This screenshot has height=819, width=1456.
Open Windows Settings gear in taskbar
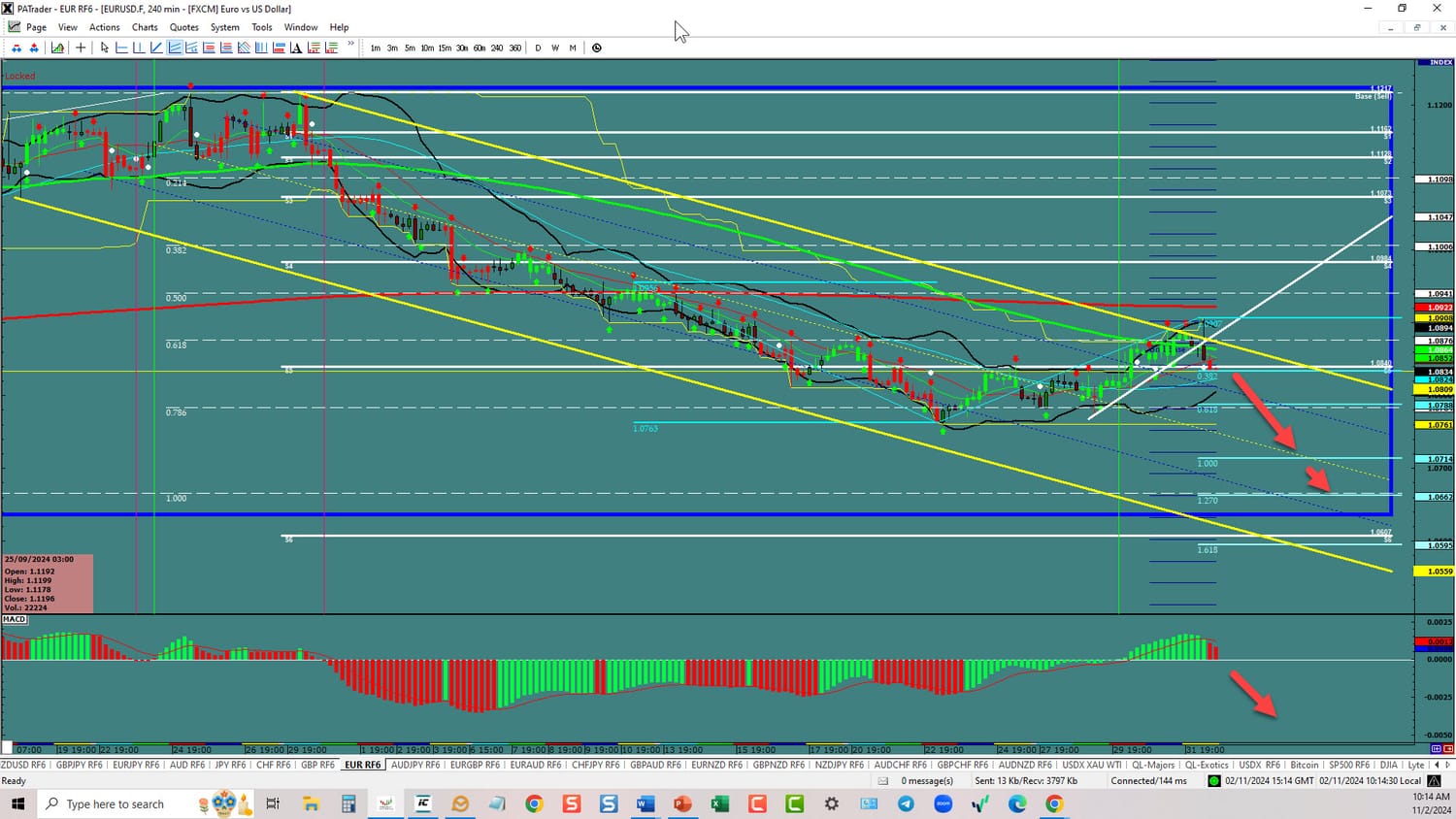pyautogui.click(x=832, y=803)
